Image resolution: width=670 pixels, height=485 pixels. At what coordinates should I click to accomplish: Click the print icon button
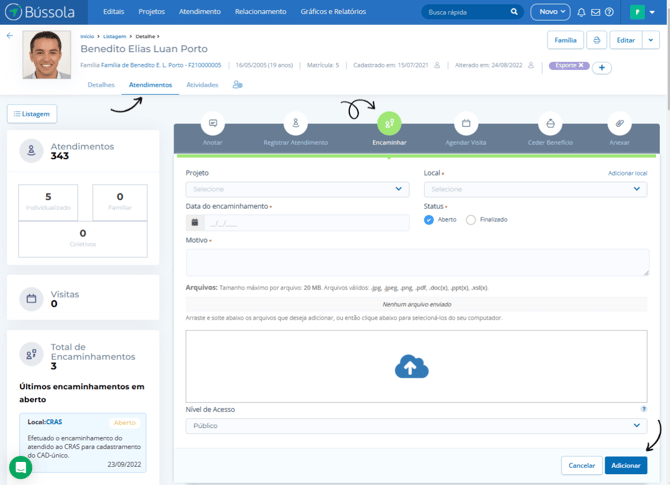click(x=597, y=40)
